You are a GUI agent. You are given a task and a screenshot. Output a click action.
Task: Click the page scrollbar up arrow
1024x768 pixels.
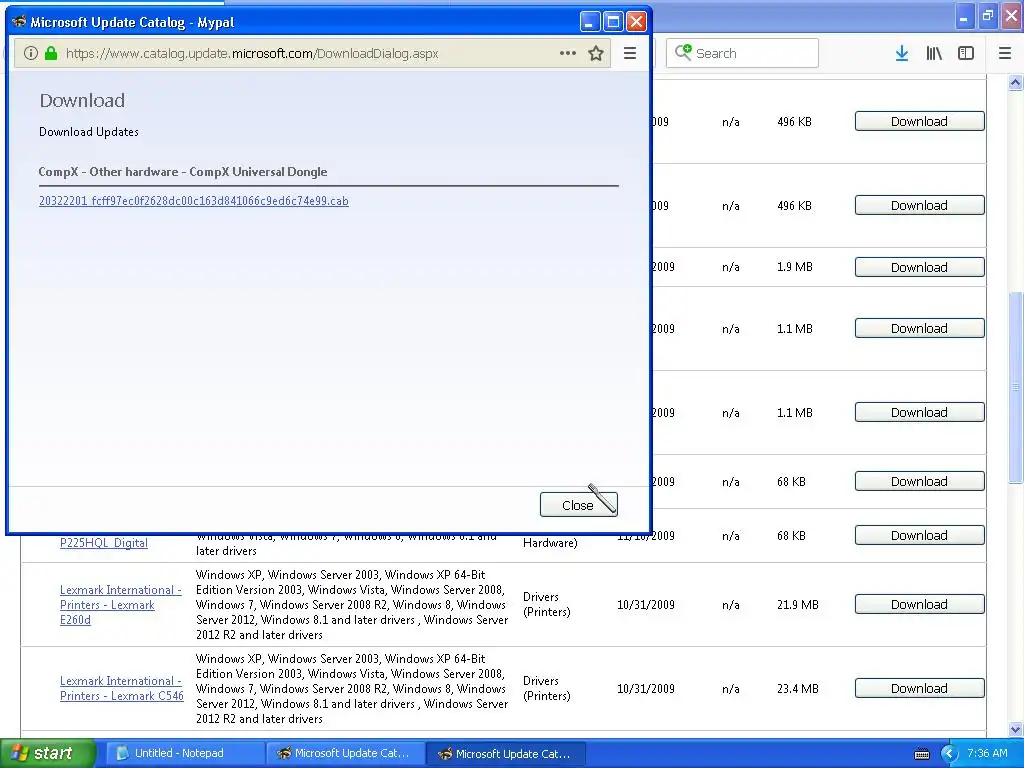coord(1015,82)
